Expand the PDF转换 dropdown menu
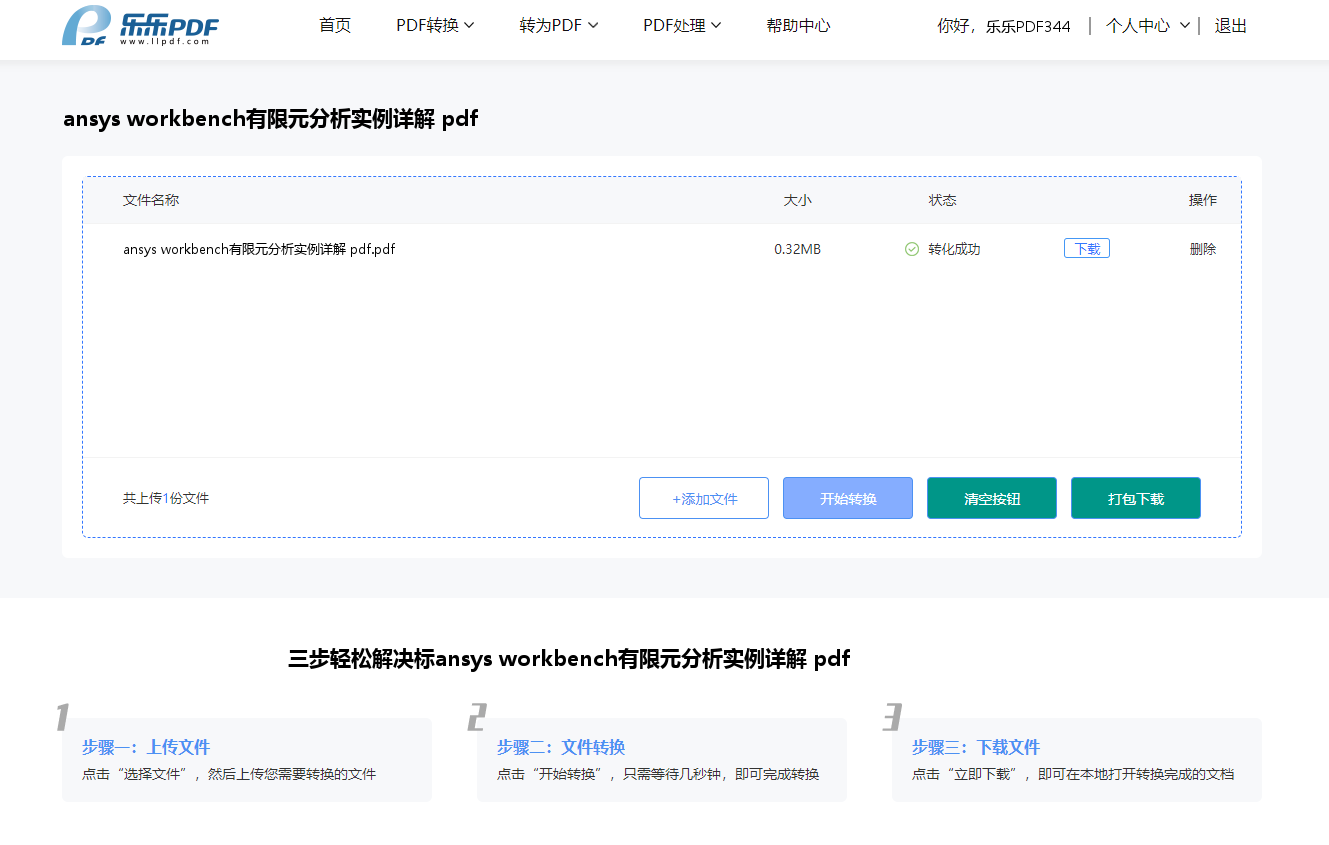This screenshot has height=845, width=1329. tap(435, 26)
